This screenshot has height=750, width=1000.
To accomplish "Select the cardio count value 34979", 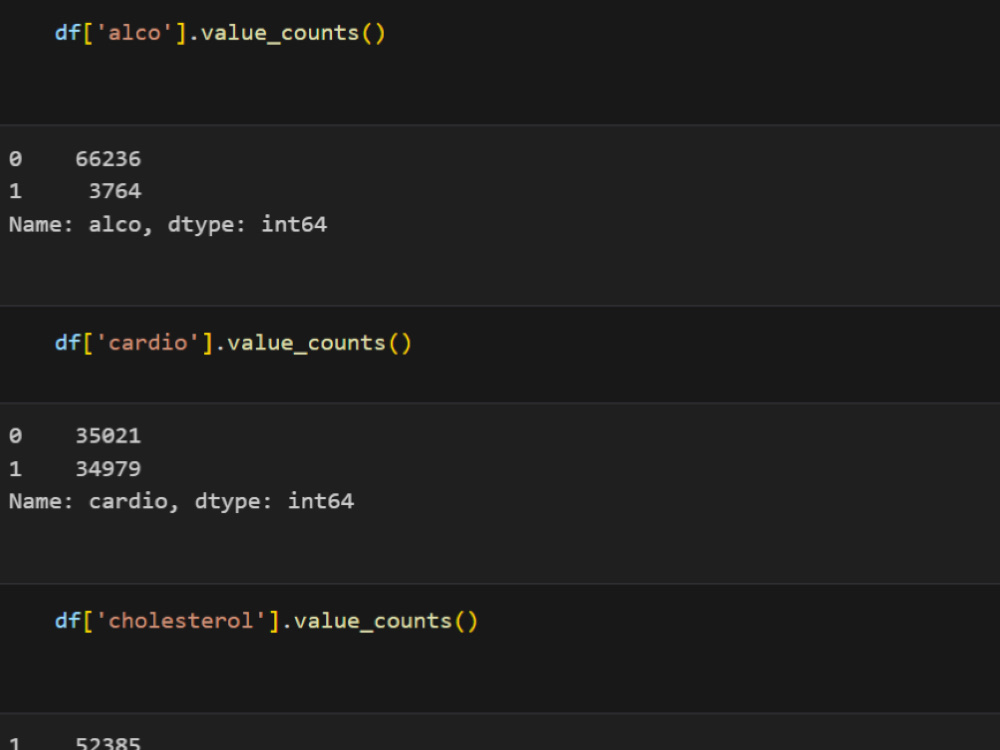I will (108, 469).
